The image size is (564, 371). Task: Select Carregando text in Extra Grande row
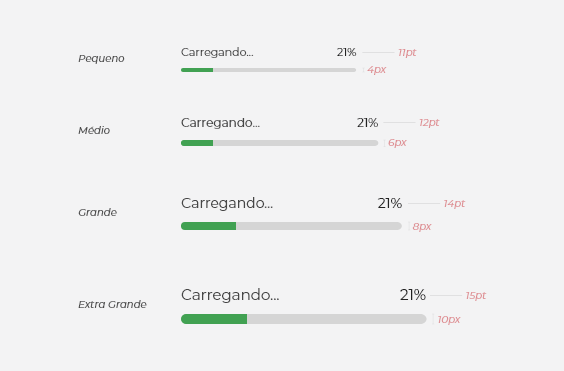[230, 295]
